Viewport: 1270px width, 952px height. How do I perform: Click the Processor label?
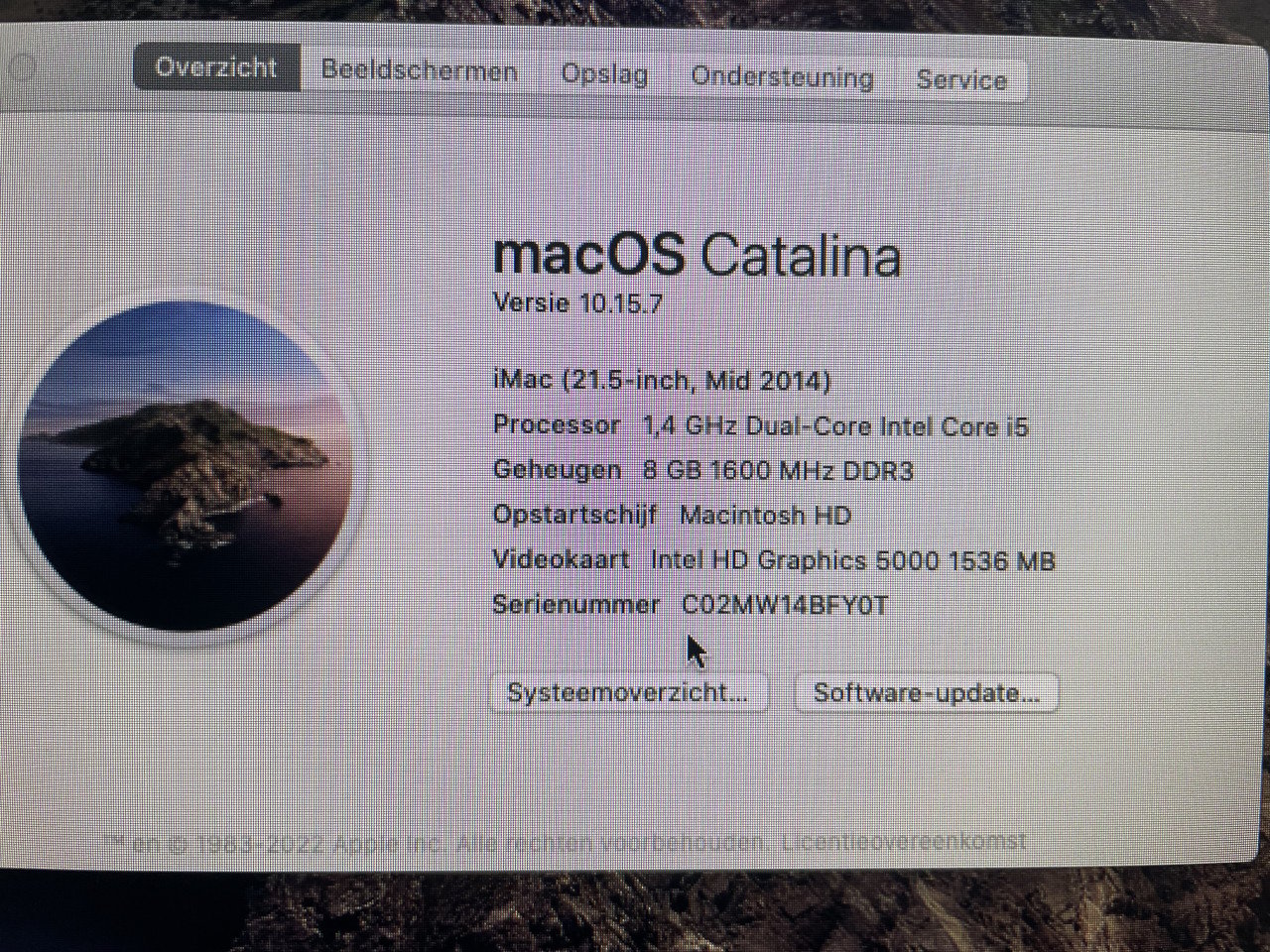[x=557, y=425]
